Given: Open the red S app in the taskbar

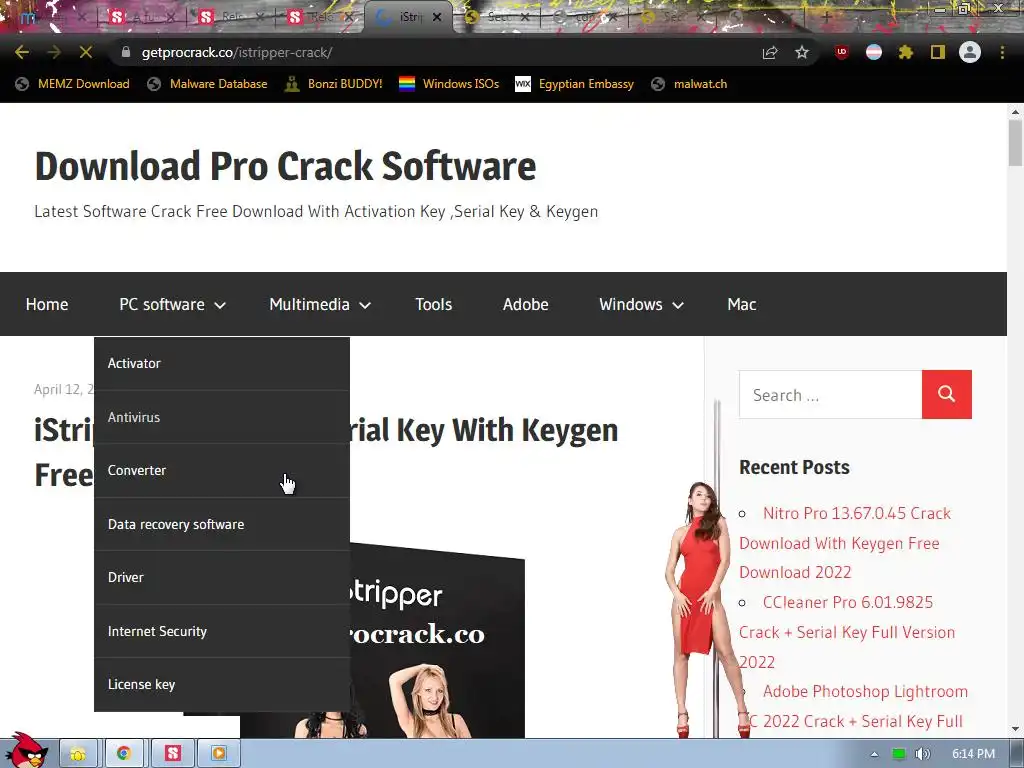Looking at the screenshot, I should (172, 754).
